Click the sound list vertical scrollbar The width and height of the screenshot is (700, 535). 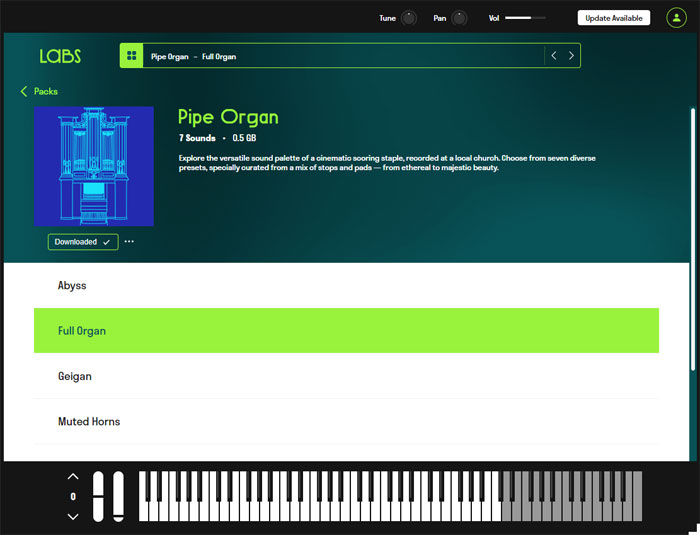point(693,239)
